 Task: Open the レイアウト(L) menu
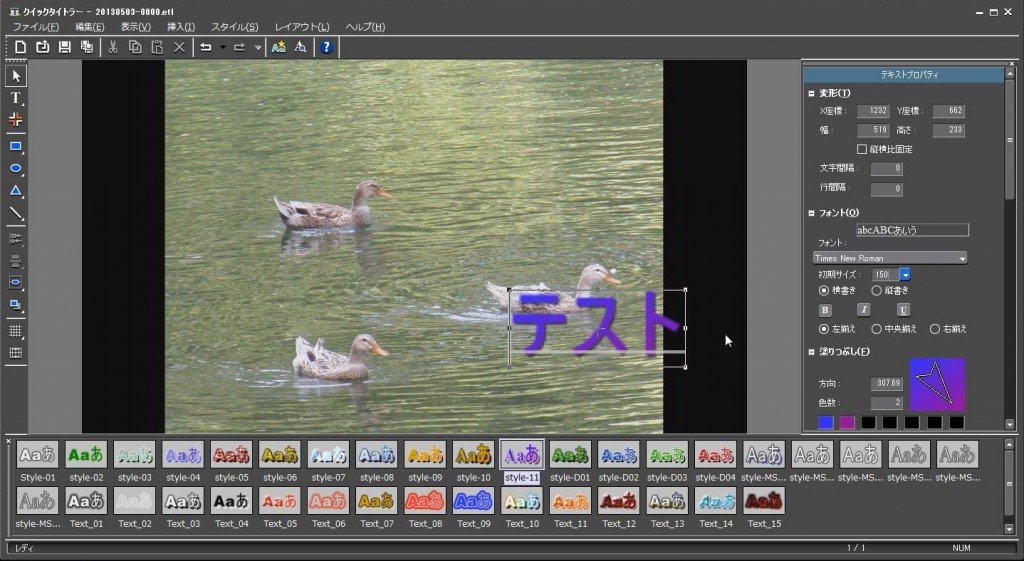(x=302, y=27)
